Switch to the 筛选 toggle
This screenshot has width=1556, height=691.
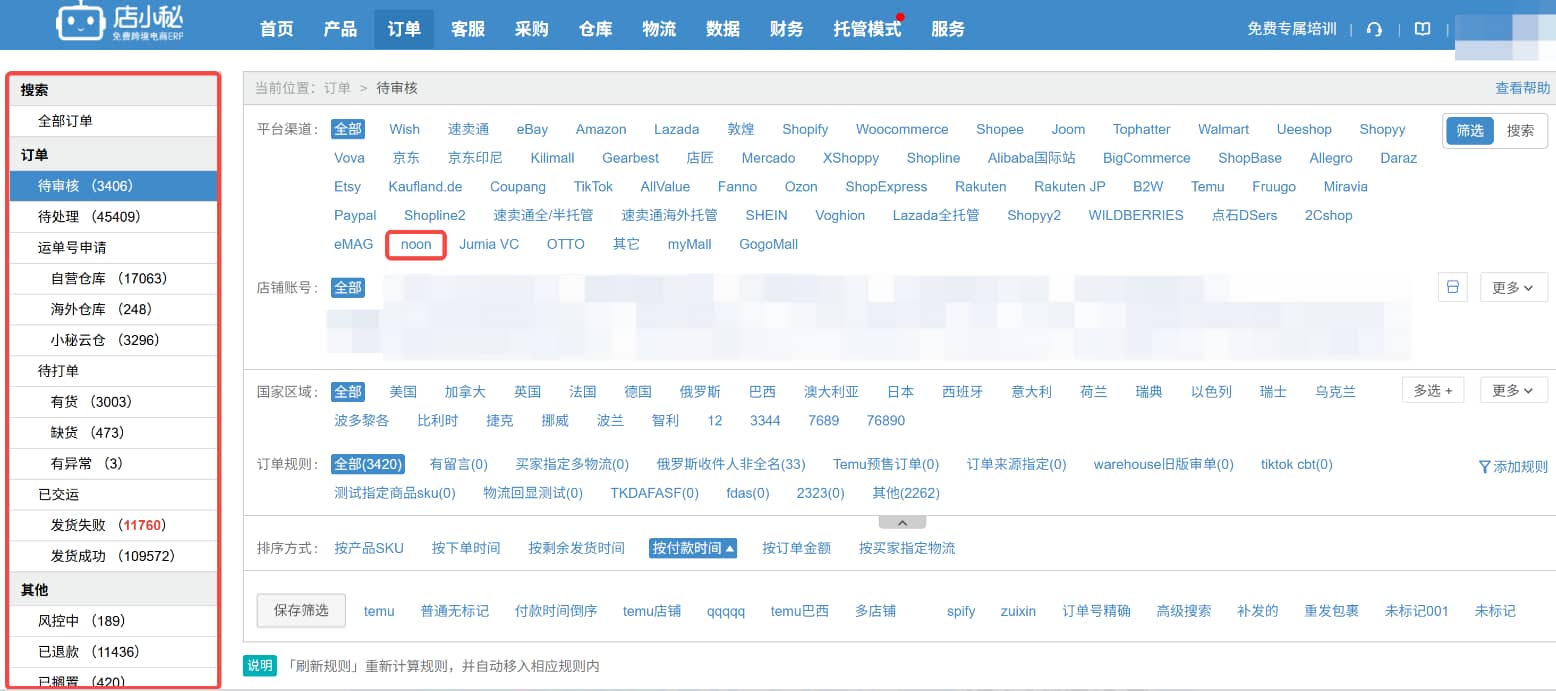[x=1470, y=130]
